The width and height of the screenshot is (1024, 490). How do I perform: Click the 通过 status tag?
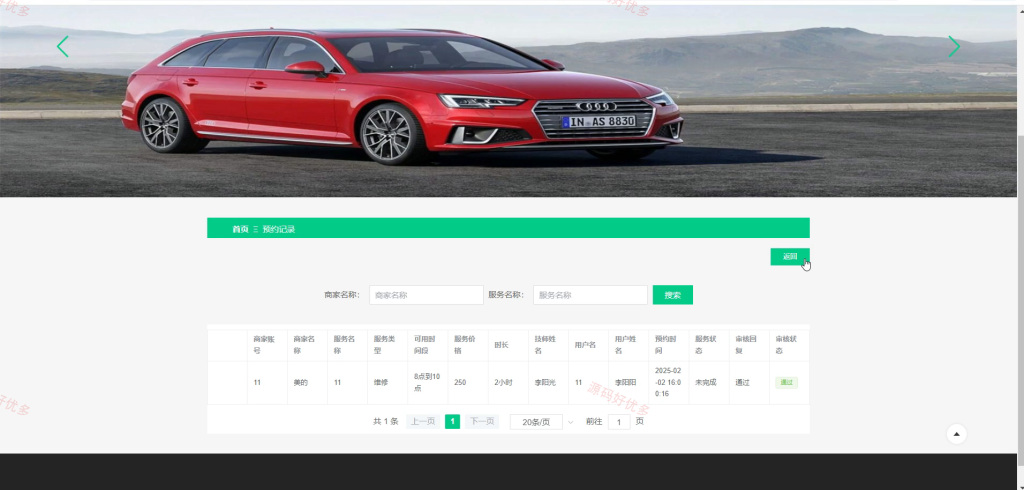[x=786, y=383]
